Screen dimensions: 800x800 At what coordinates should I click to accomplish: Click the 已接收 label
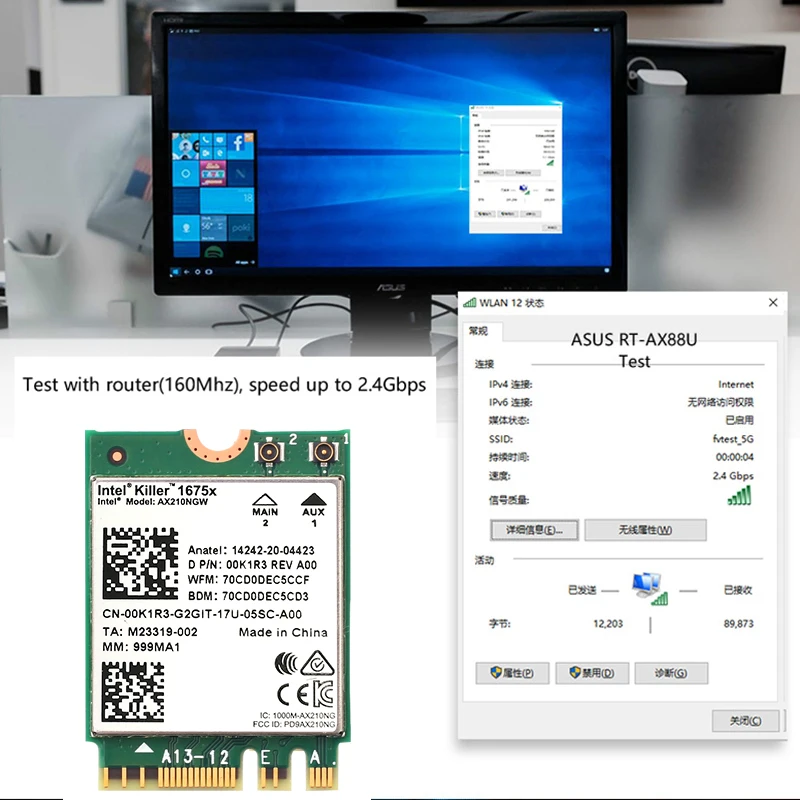tap(738, 590)
